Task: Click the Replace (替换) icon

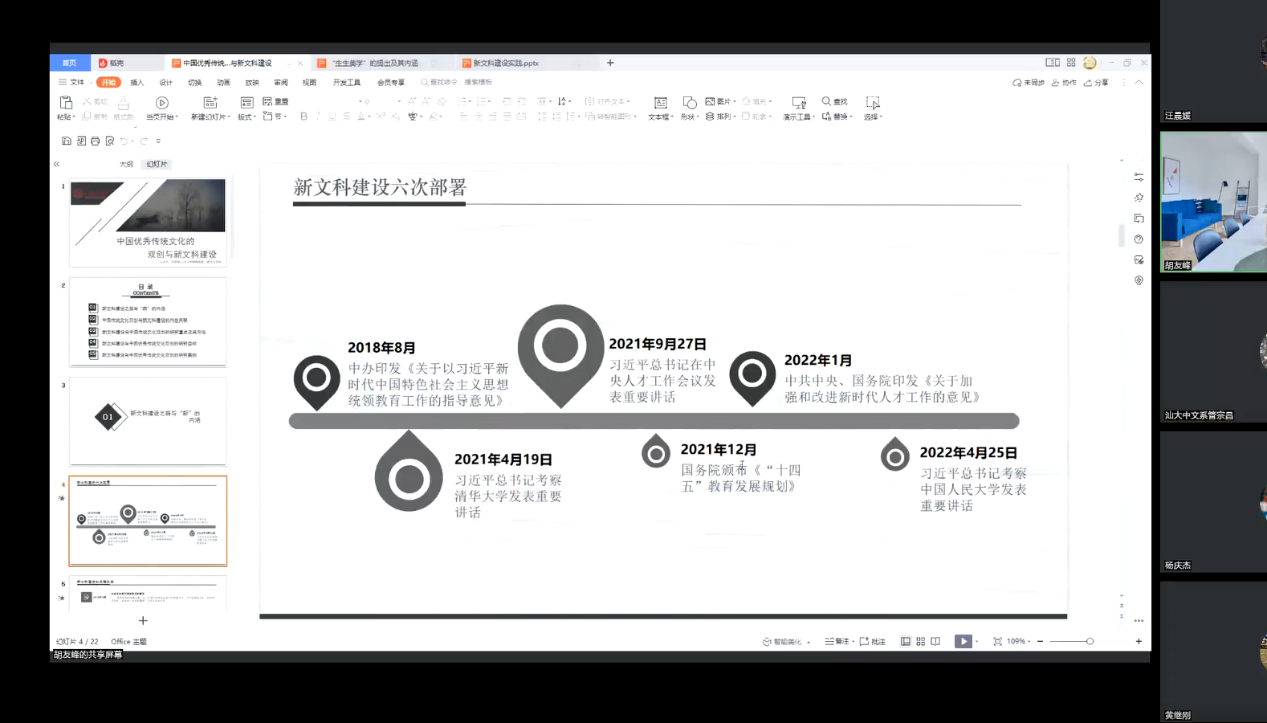Action: pos(826,117)
